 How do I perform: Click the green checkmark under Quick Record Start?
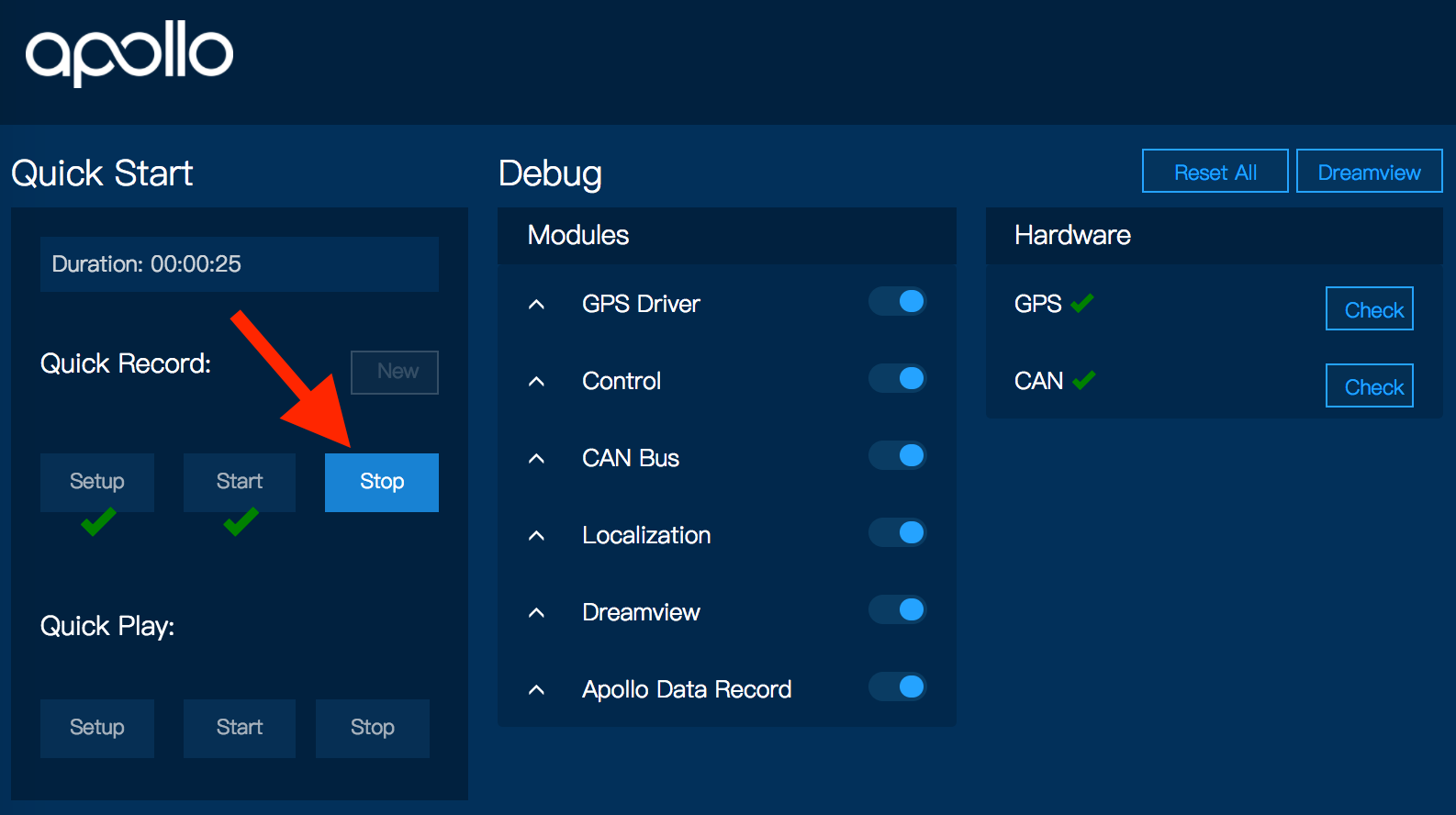point(241,522)
